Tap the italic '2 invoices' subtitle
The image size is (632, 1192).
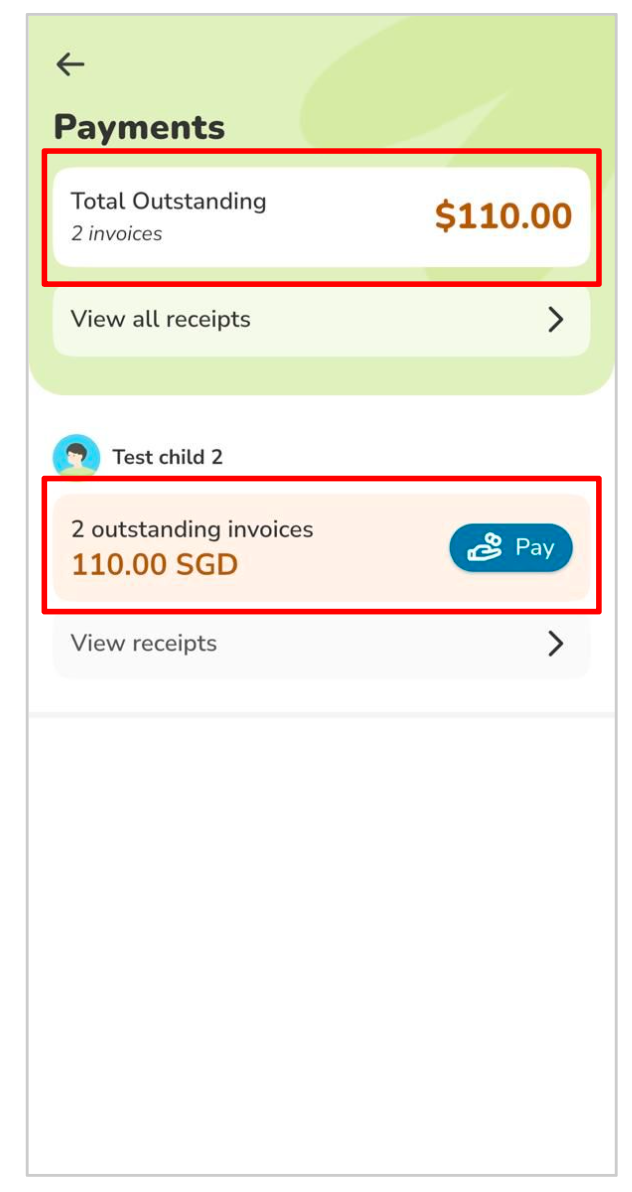(116, 234)
